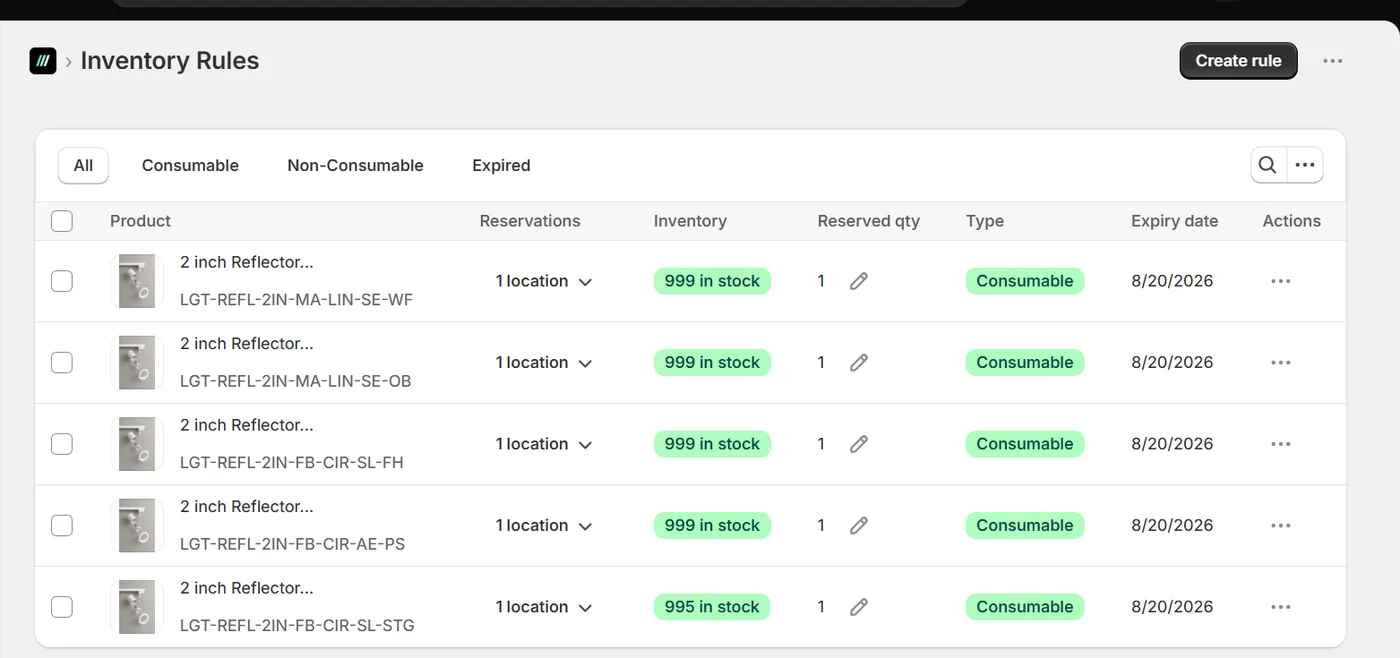The width and height of the screenshot is (1400, 658).
Task: Open product thumbnail for LGT-REFL-2IN-FB-CIR-SL-STG
Action: click(137, 607)
